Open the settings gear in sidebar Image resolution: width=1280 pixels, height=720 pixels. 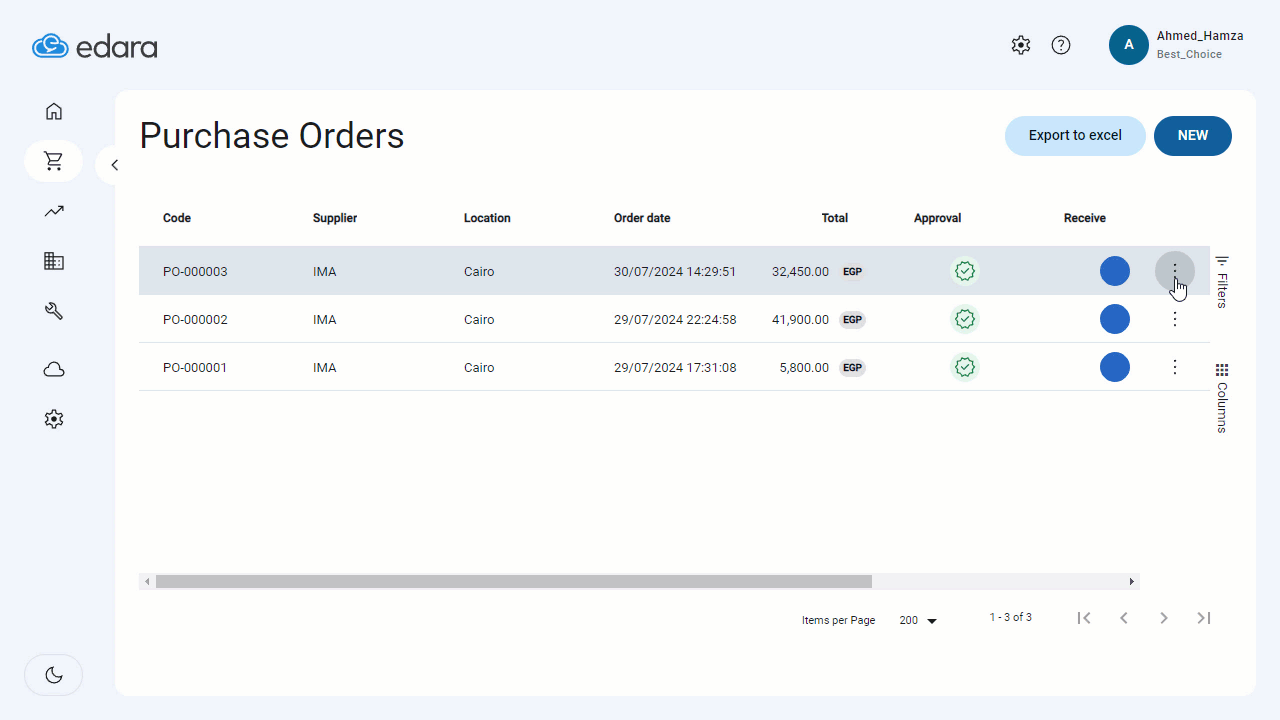(x=54, y=420)
